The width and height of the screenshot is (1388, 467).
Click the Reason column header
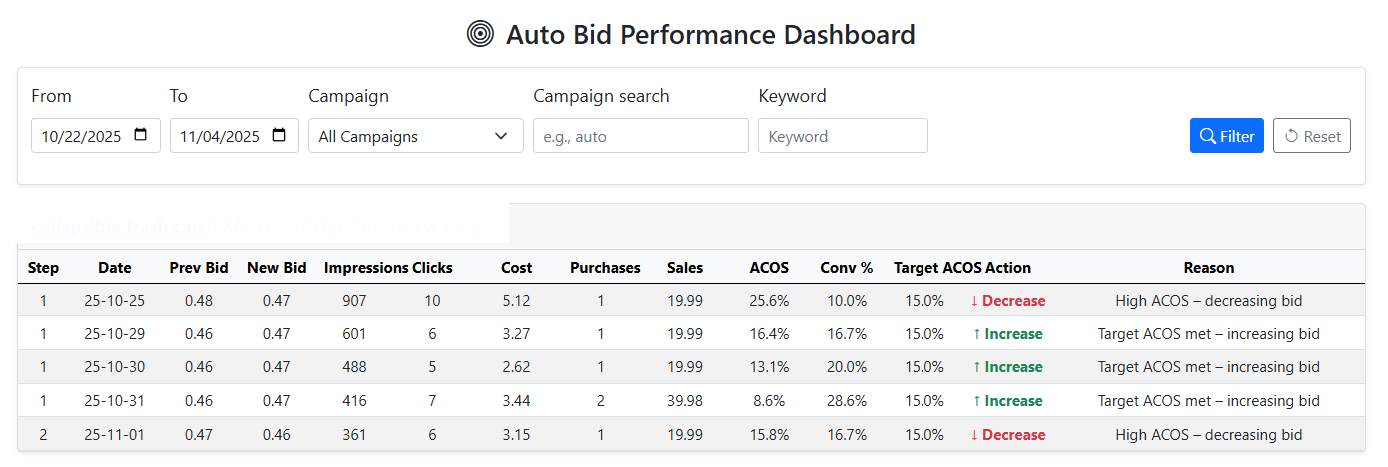click(x=1208, y=268)
